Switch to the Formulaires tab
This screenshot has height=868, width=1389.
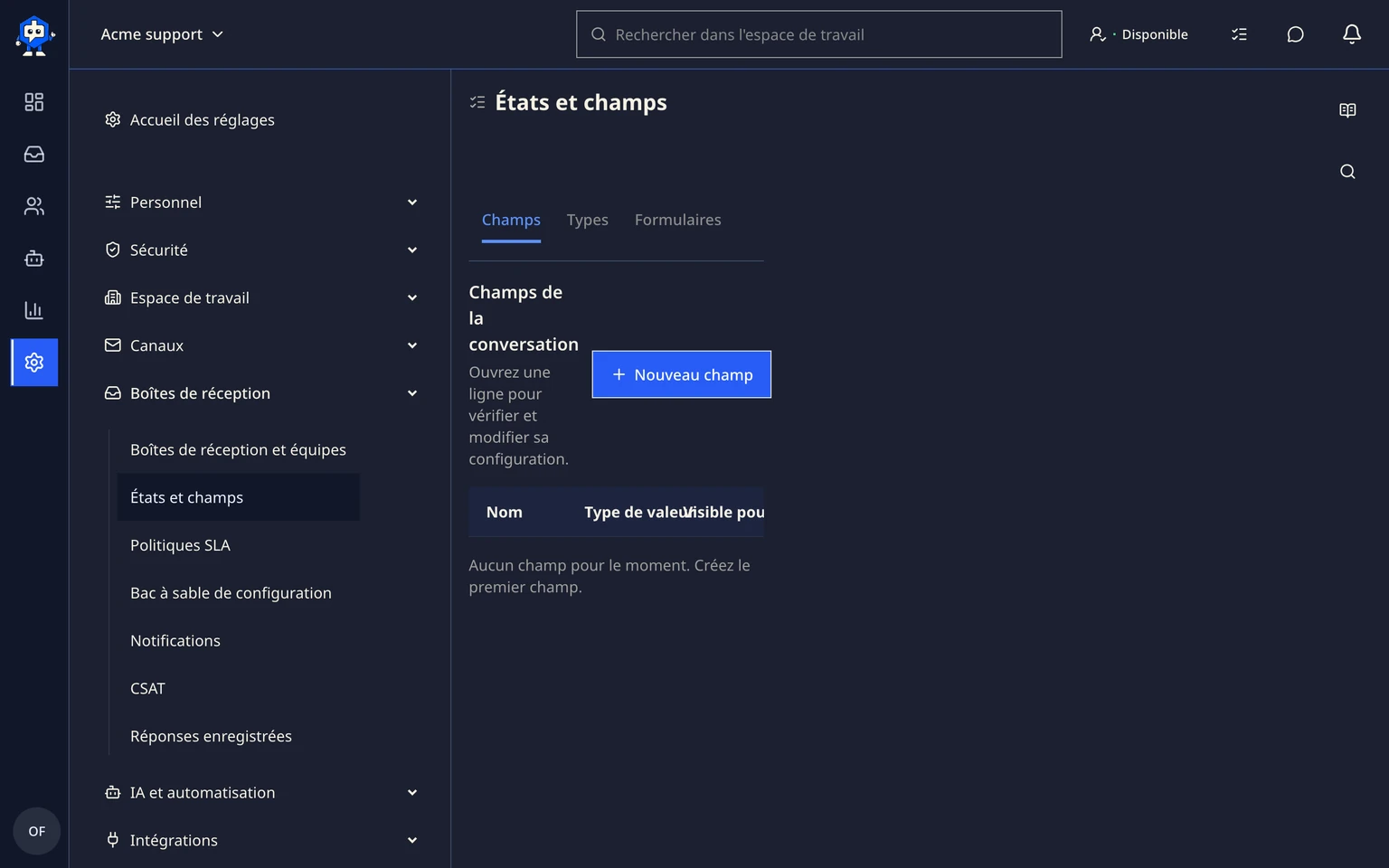click(678, 220)
